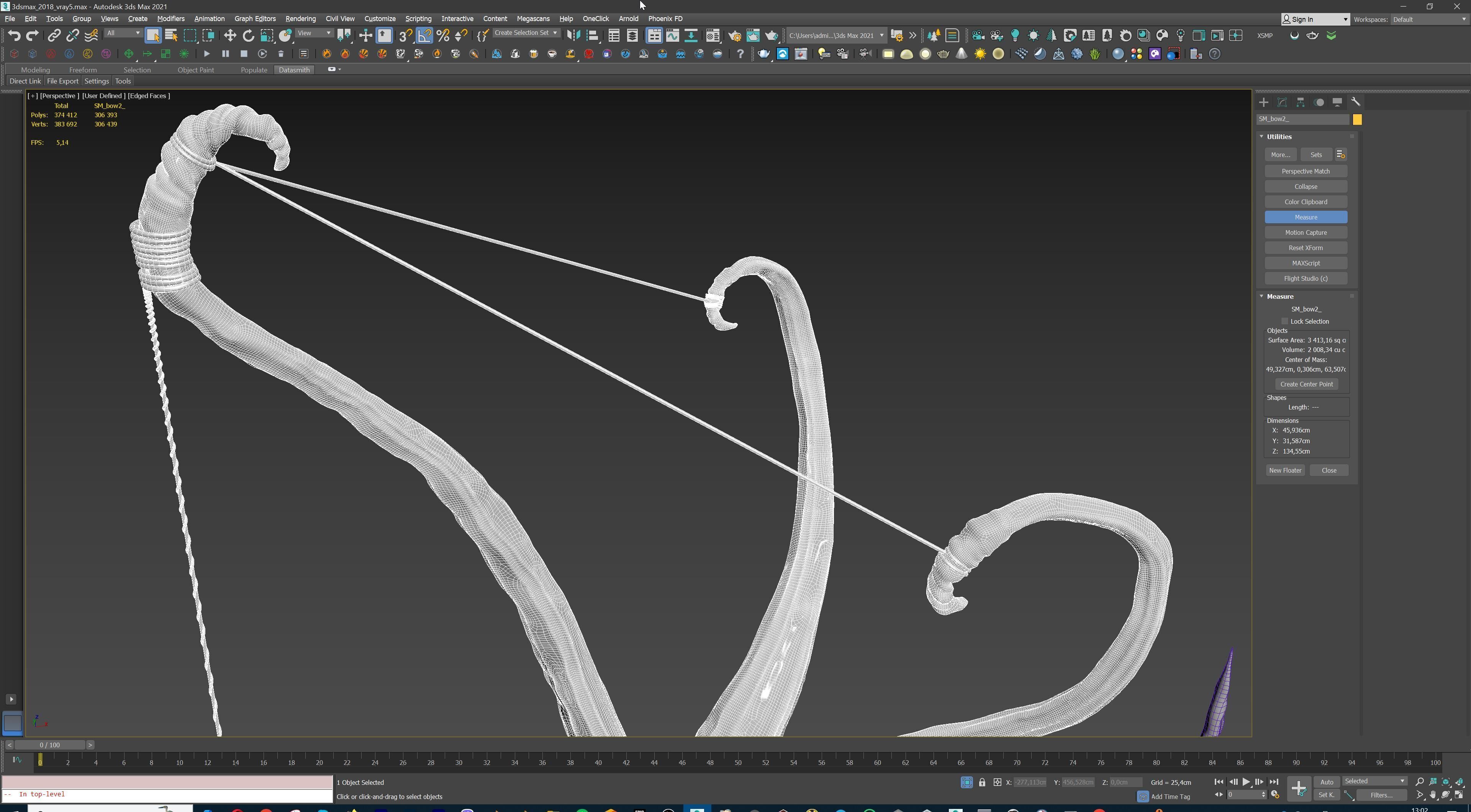Open the View reference coordinate dropdown

click(x=314, y=33)
